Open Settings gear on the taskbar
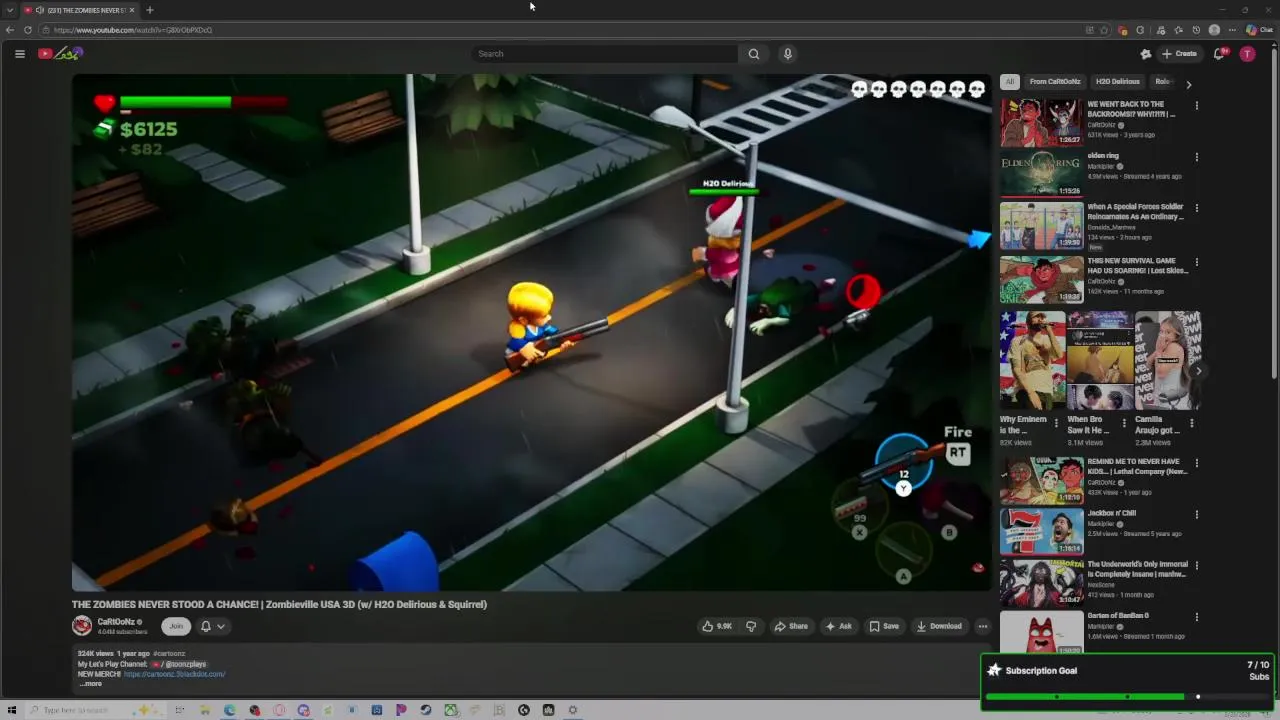This screenshot has width=1280, height=720. (573, 710)
